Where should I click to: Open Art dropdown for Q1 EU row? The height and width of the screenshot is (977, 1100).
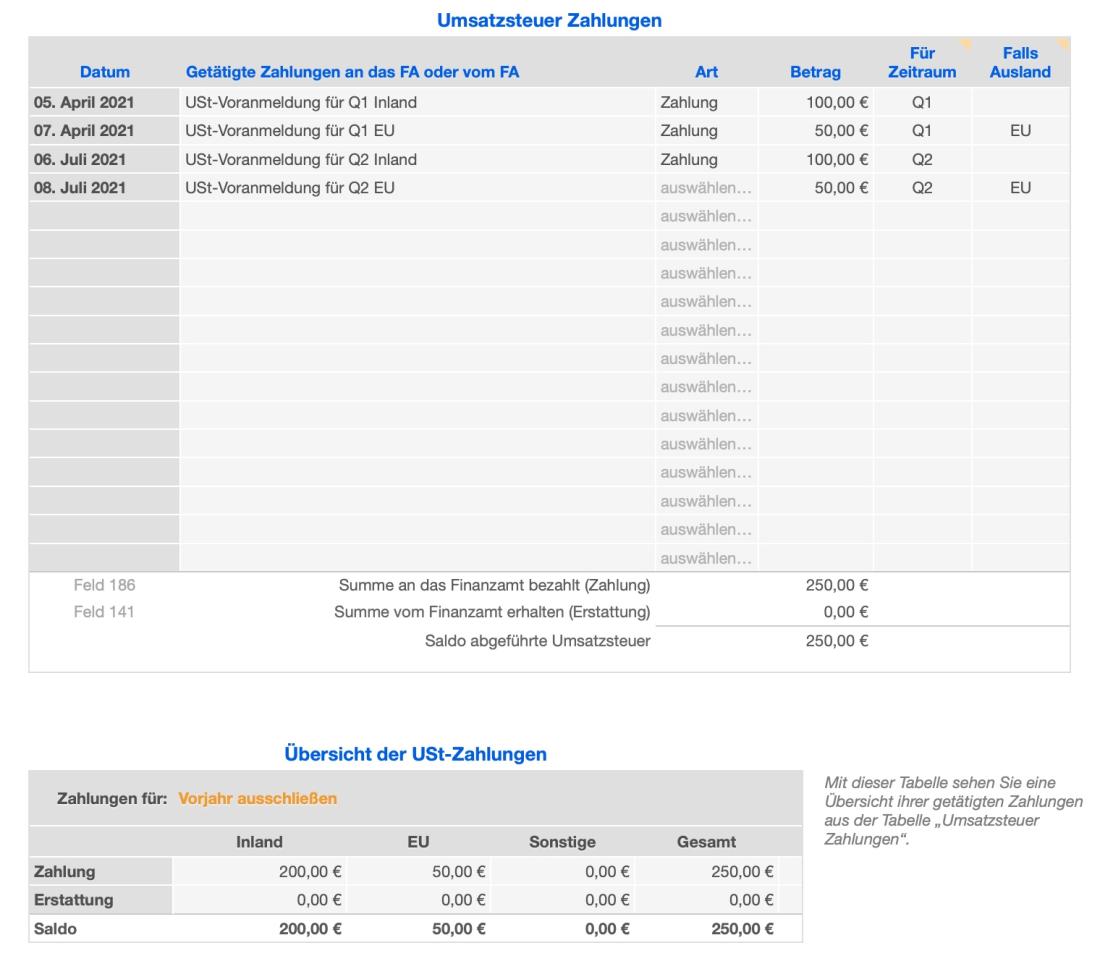point(706,131)
